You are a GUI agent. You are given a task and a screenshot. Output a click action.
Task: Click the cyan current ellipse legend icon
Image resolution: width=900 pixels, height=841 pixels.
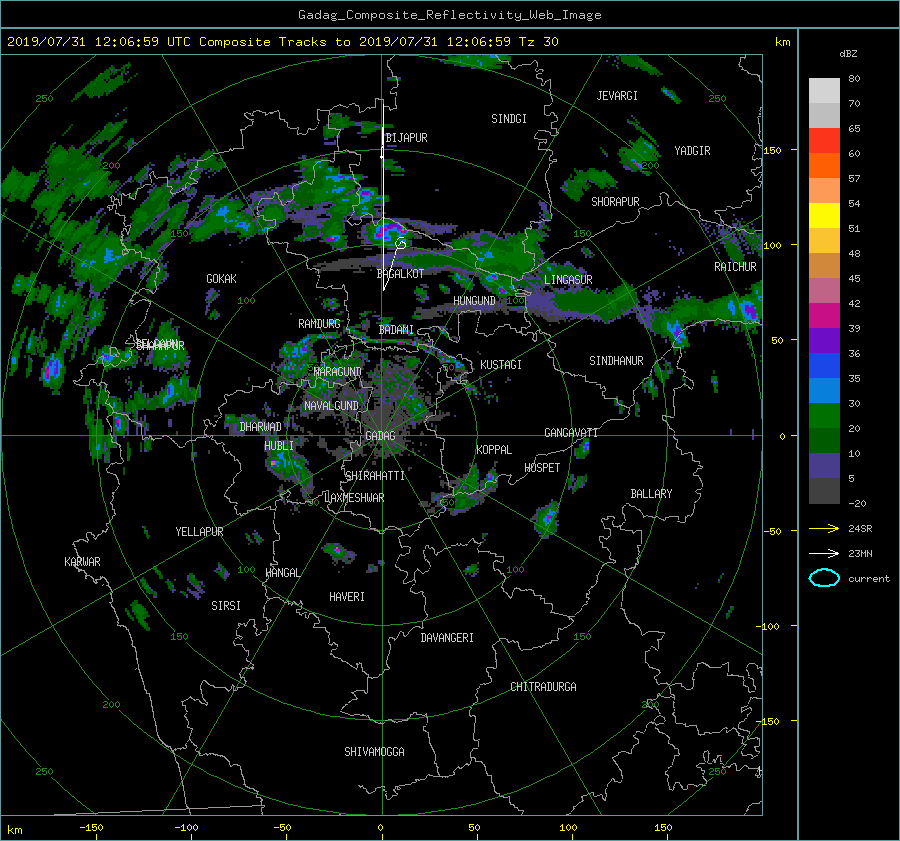[824, 578]
